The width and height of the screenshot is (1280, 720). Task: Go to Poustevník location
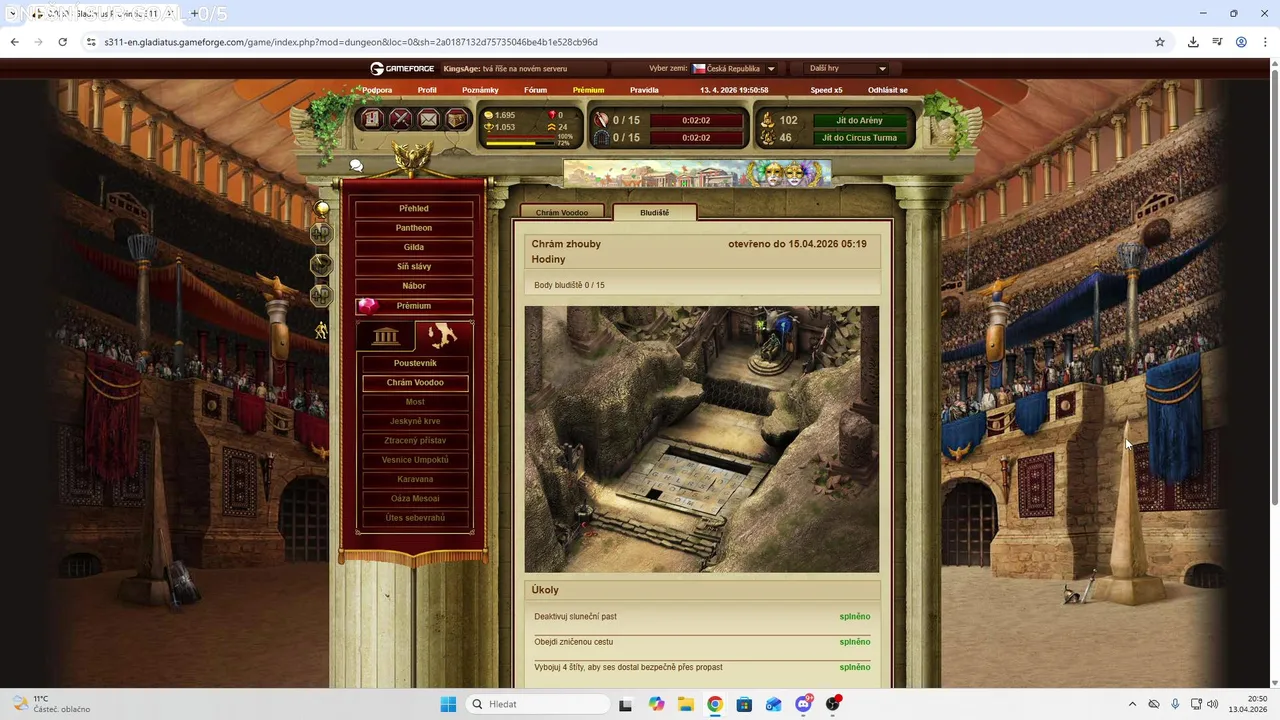415,363
